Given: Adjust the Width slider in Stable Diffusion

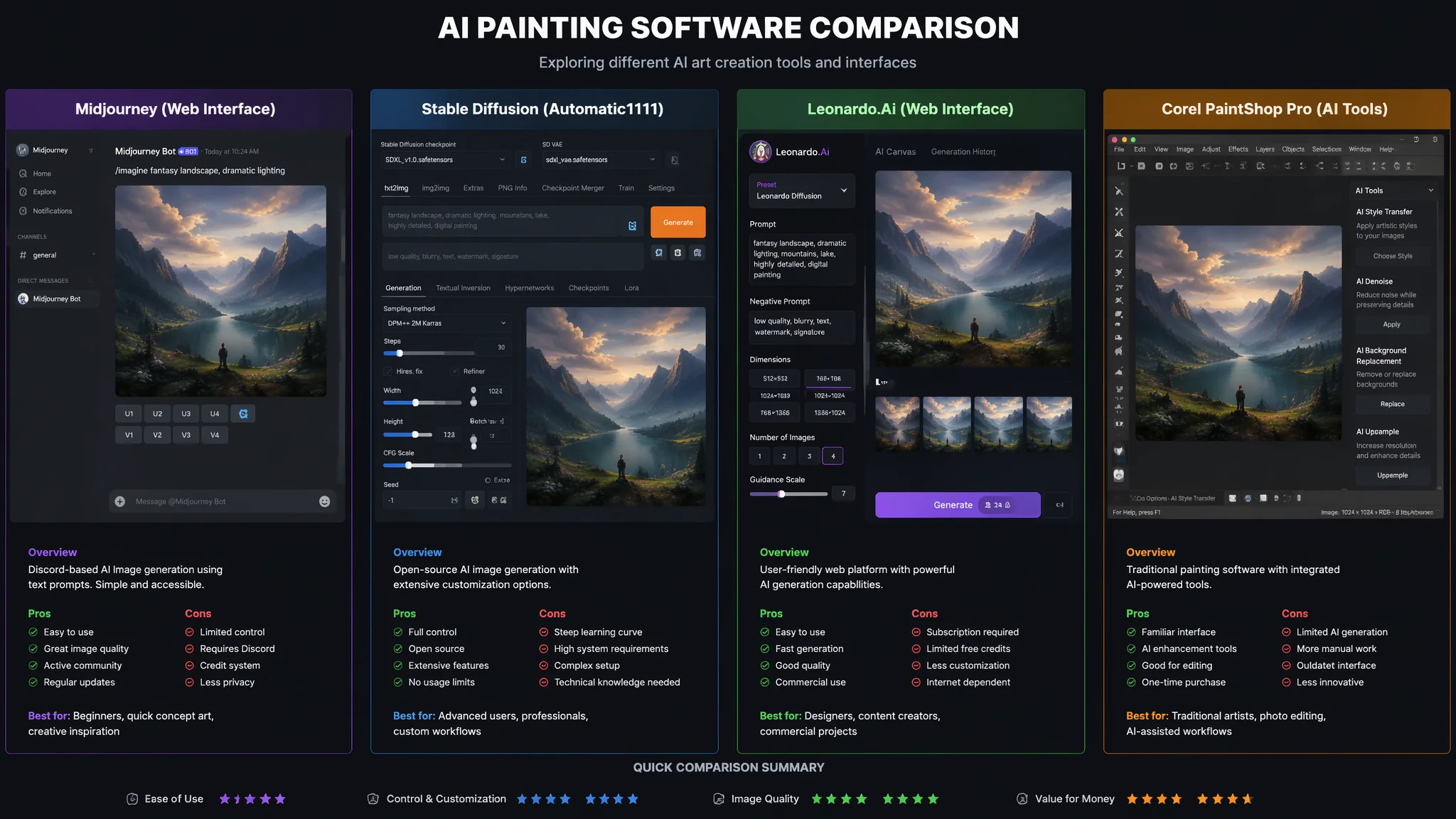Looking at the screenshot, I should click(422, 403).
